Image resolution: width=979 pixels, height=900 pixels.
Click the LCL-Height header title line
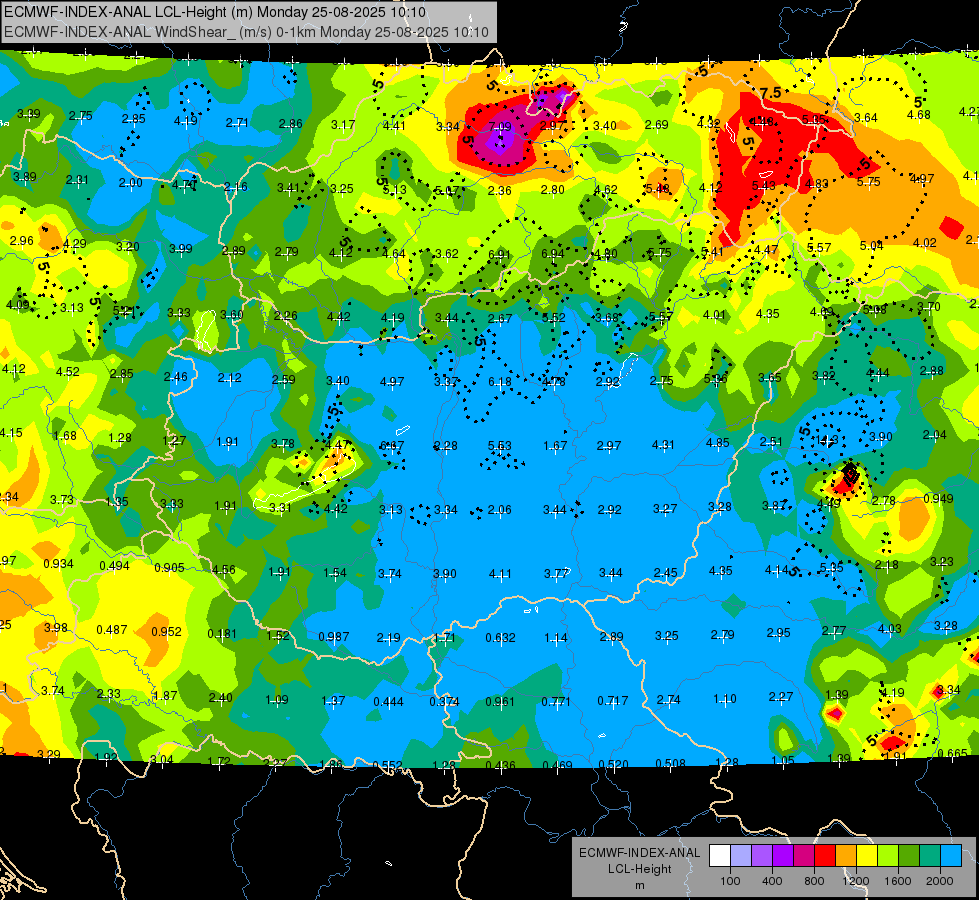pyautogui.click(x=215, y=12)
